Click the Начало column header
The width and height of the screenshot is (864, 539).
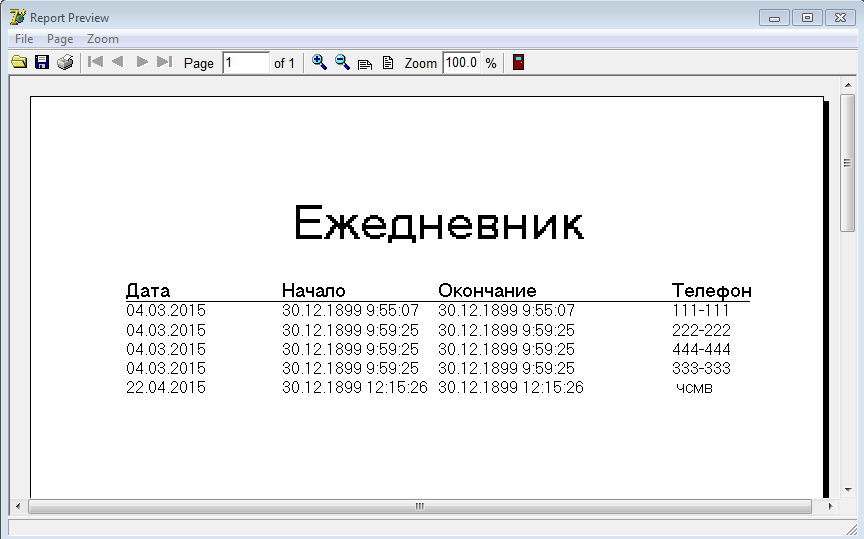coord(314,290)
